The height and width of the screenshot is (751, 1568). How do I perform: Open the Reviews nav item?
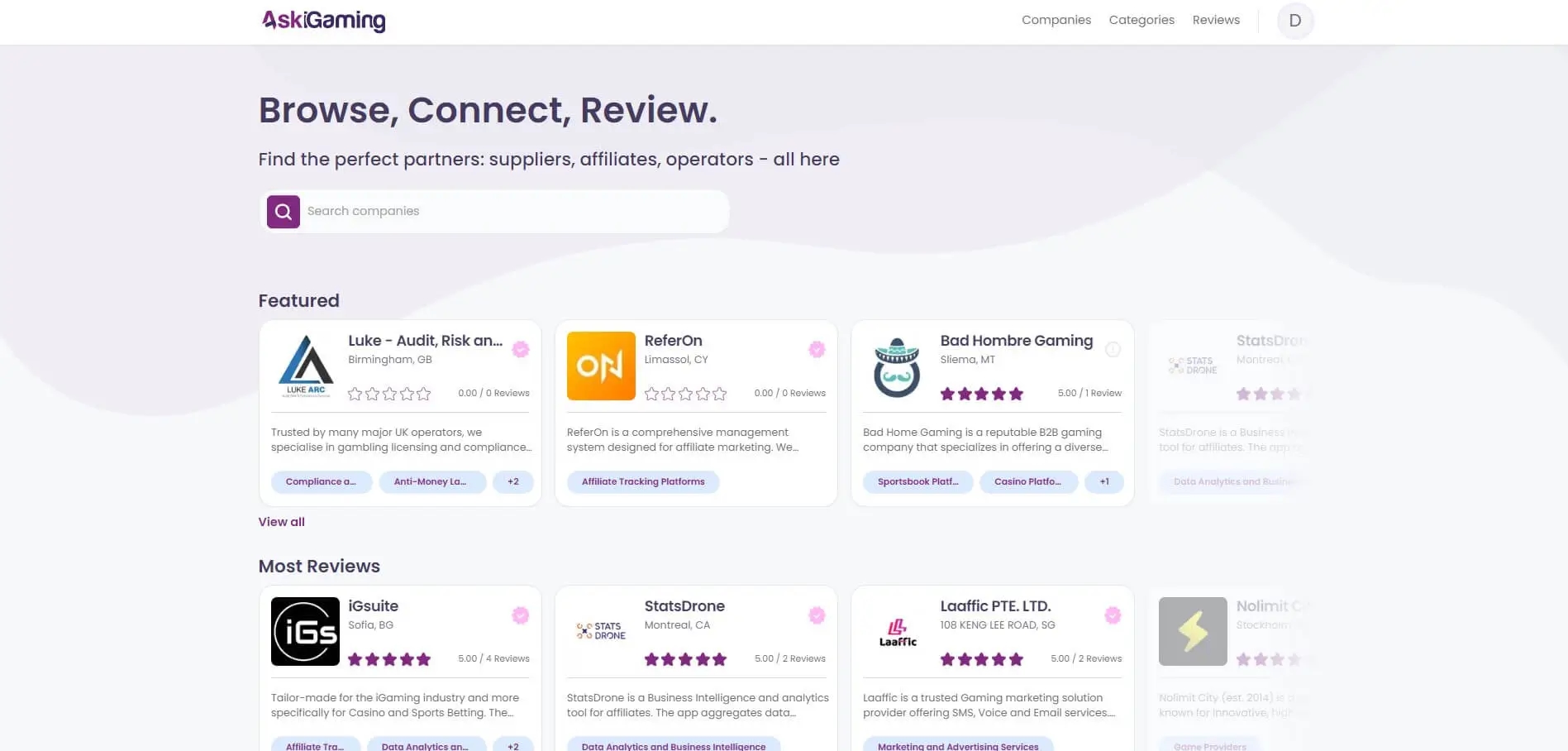[1216, 20]
